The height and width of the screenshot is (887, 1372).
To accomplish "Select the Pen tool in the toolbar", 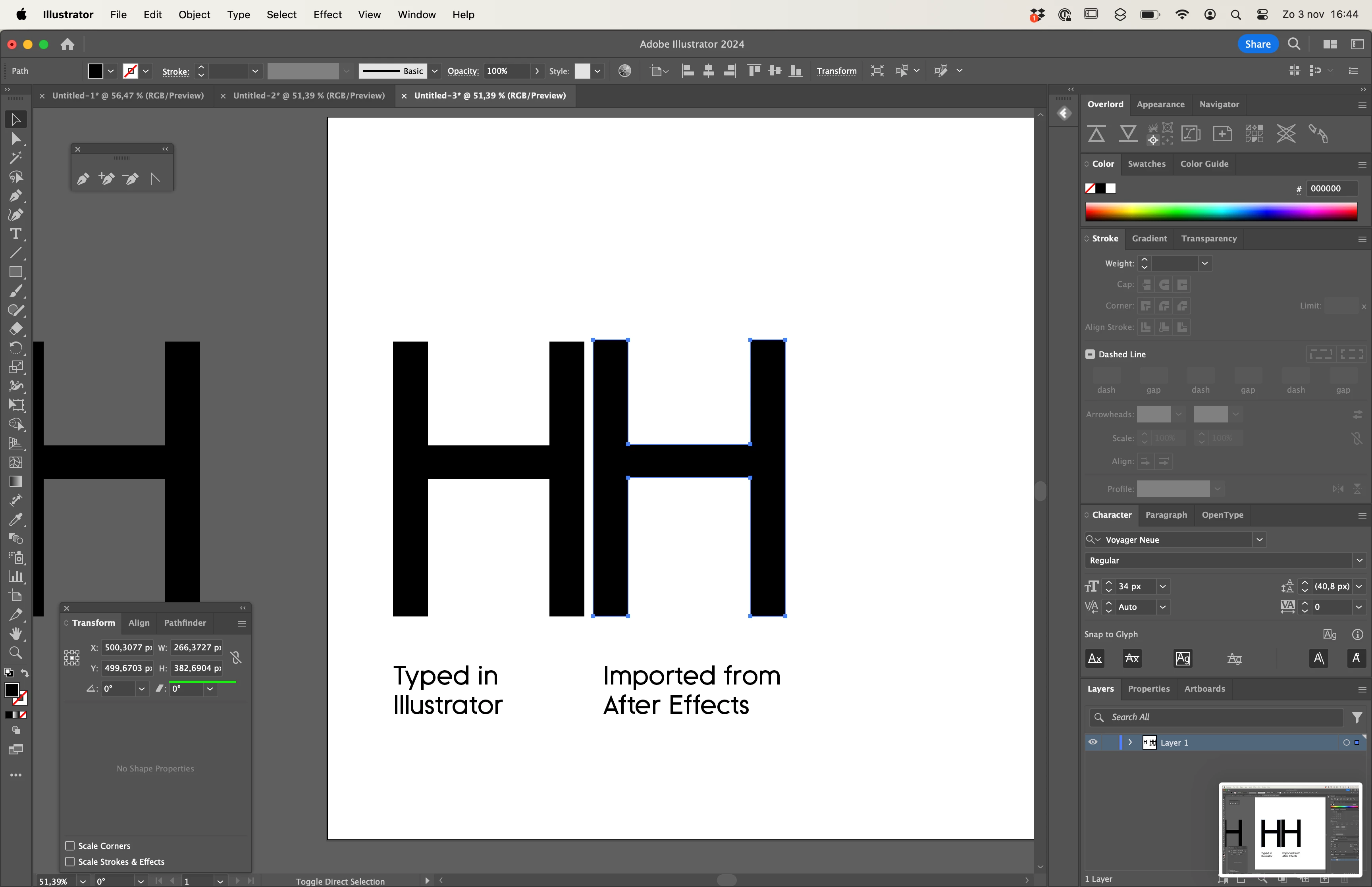I will click(x=15, y=196).
